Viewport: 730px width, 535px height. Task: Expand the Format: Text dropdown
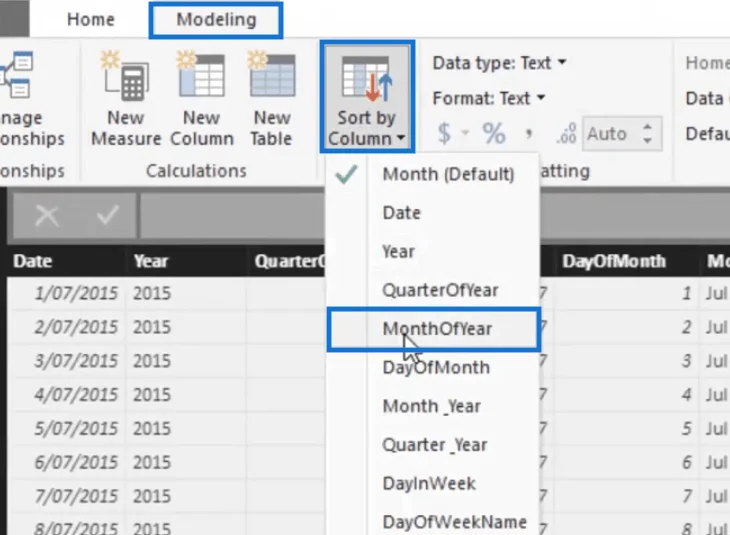(x=488, y=98)
